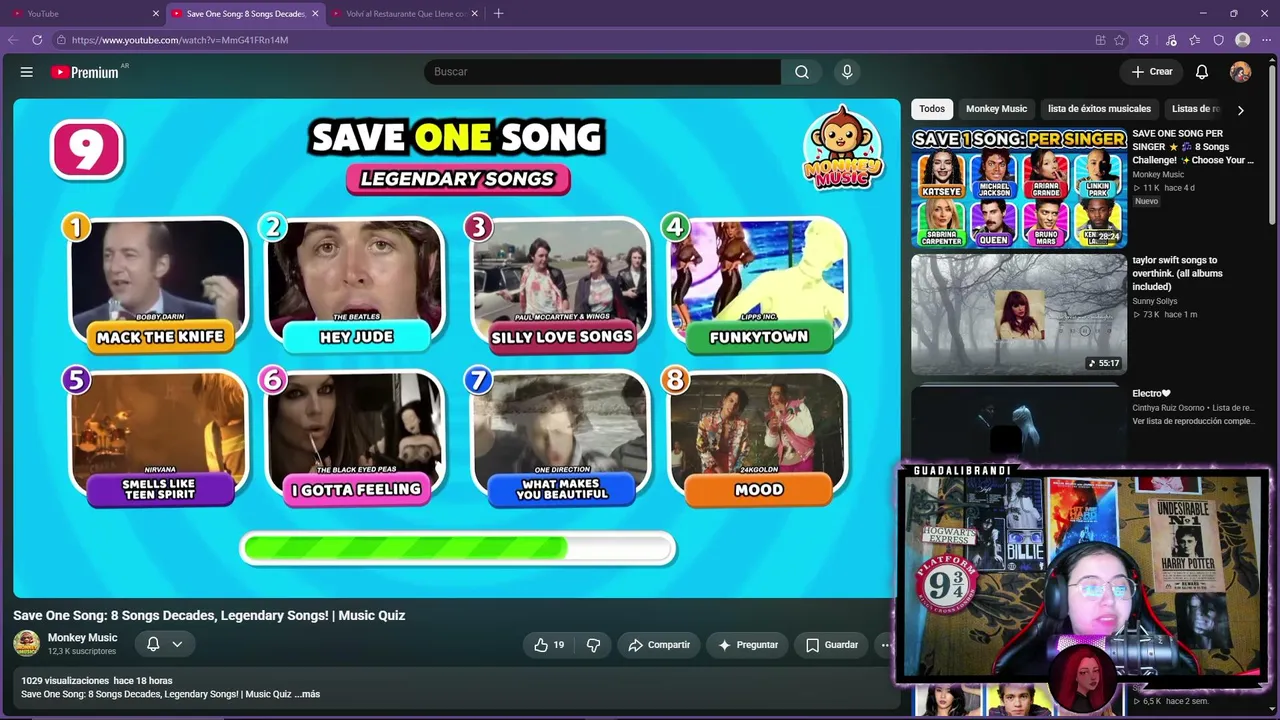Click the video title below the player
Viewport: 1280px width, 720px height.
click(209, 616)
